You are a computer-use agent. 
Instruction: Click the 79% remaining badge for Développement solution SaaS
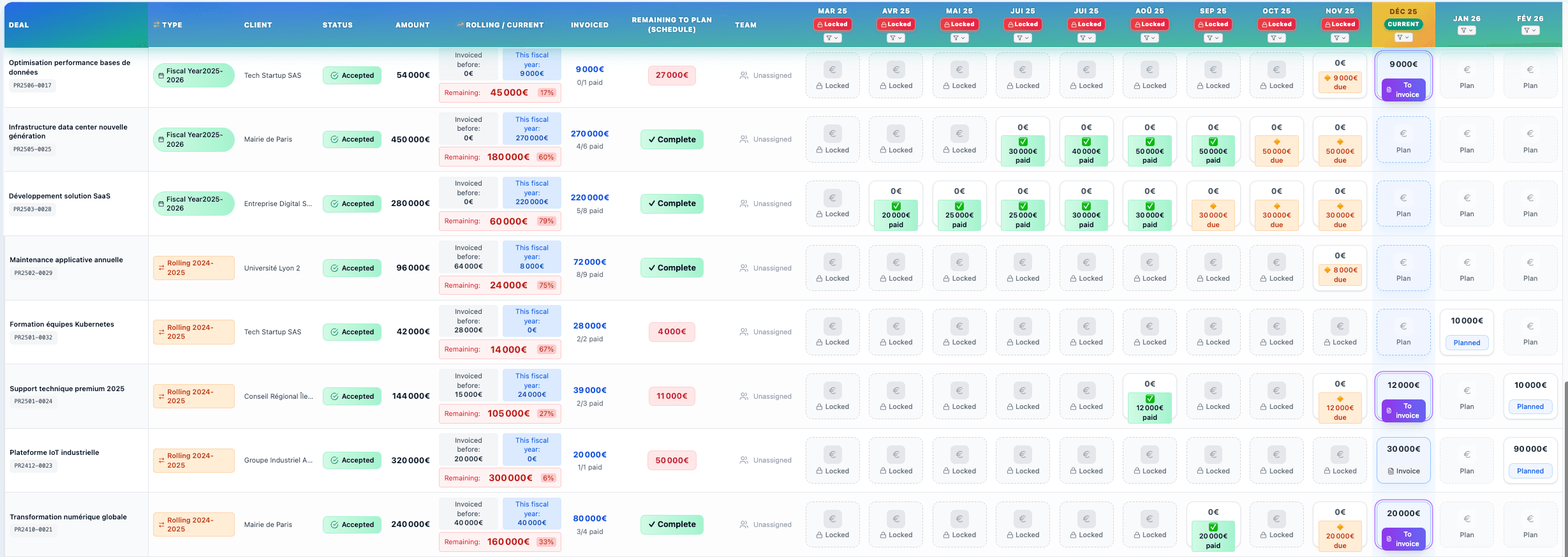[x=546, y=221]
